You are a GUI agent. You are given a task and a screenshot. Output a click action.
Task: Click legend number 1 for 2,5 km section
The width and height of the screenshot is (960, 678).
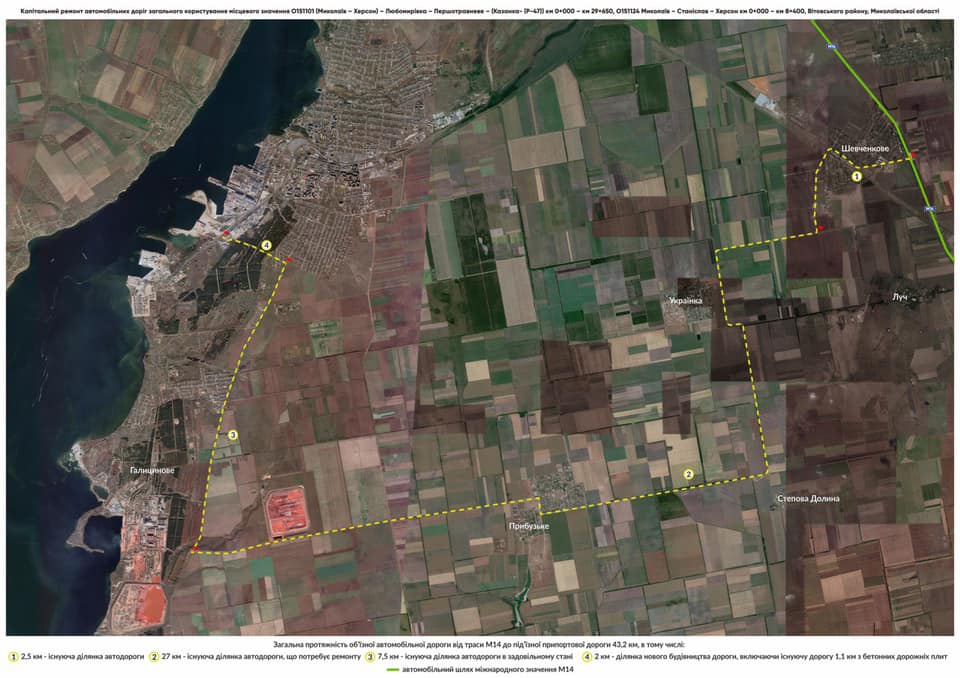click(x=12, y=657)
